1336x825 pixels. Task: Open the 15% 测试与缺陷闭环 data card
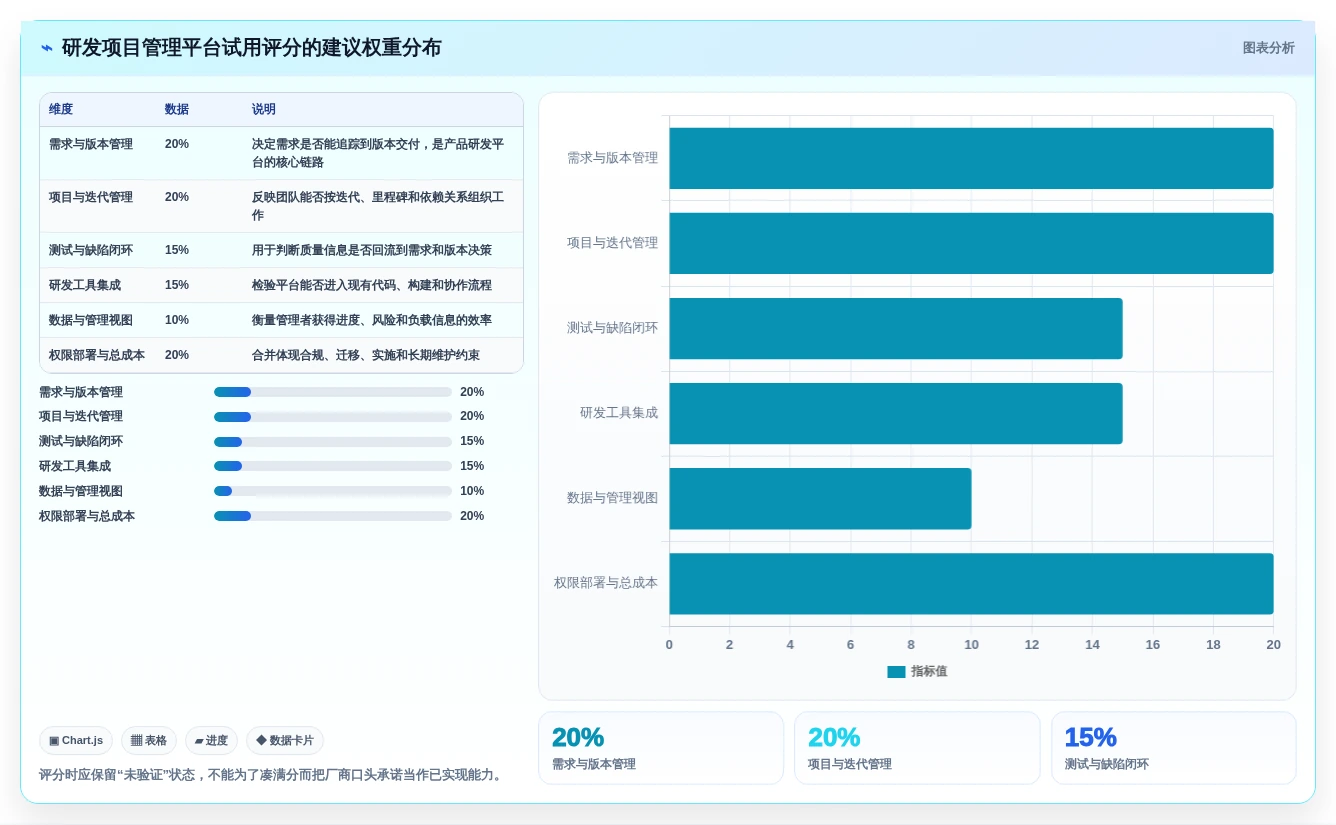click(x=1174, y=748)
